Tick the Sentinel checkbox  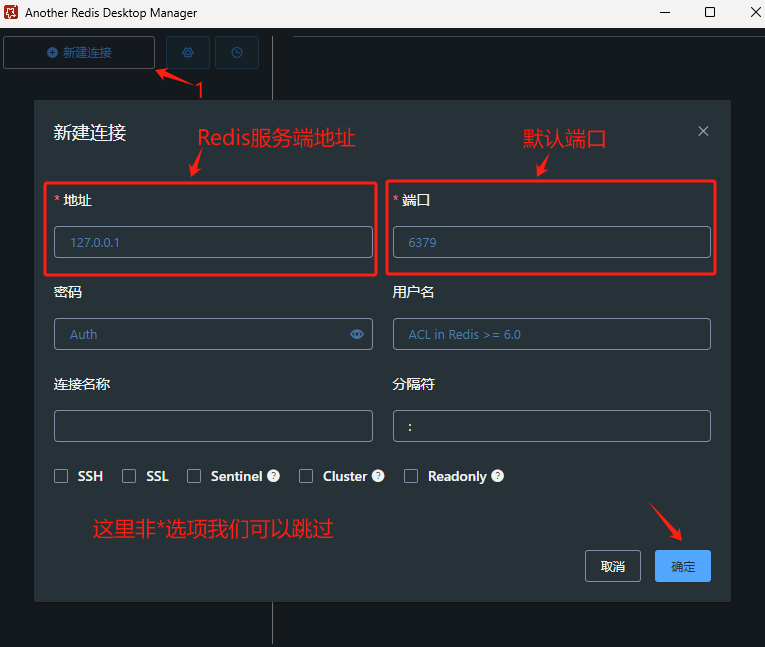coord(194,476)
